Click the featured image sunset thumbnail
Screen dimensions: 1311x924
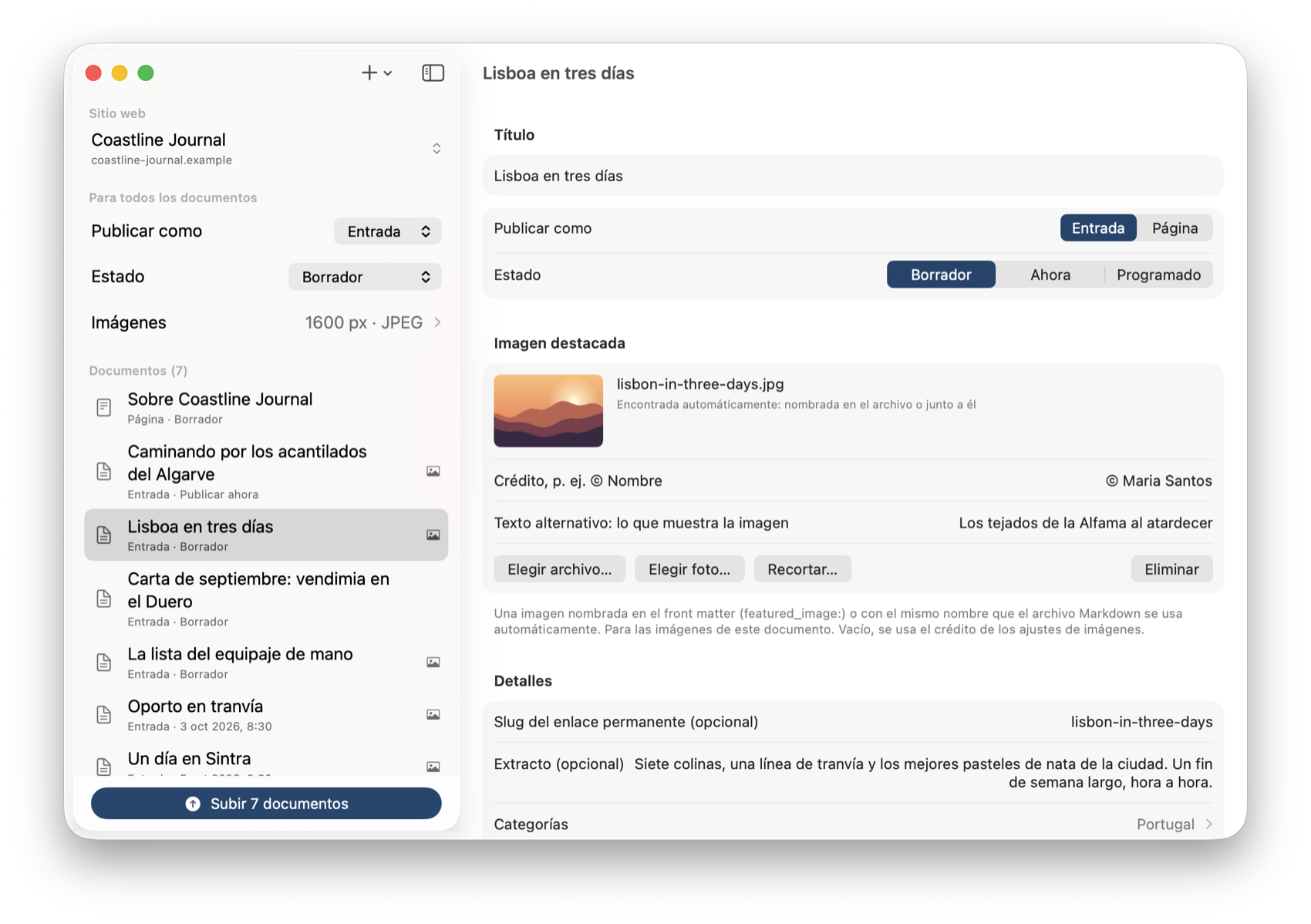point(548,410)
